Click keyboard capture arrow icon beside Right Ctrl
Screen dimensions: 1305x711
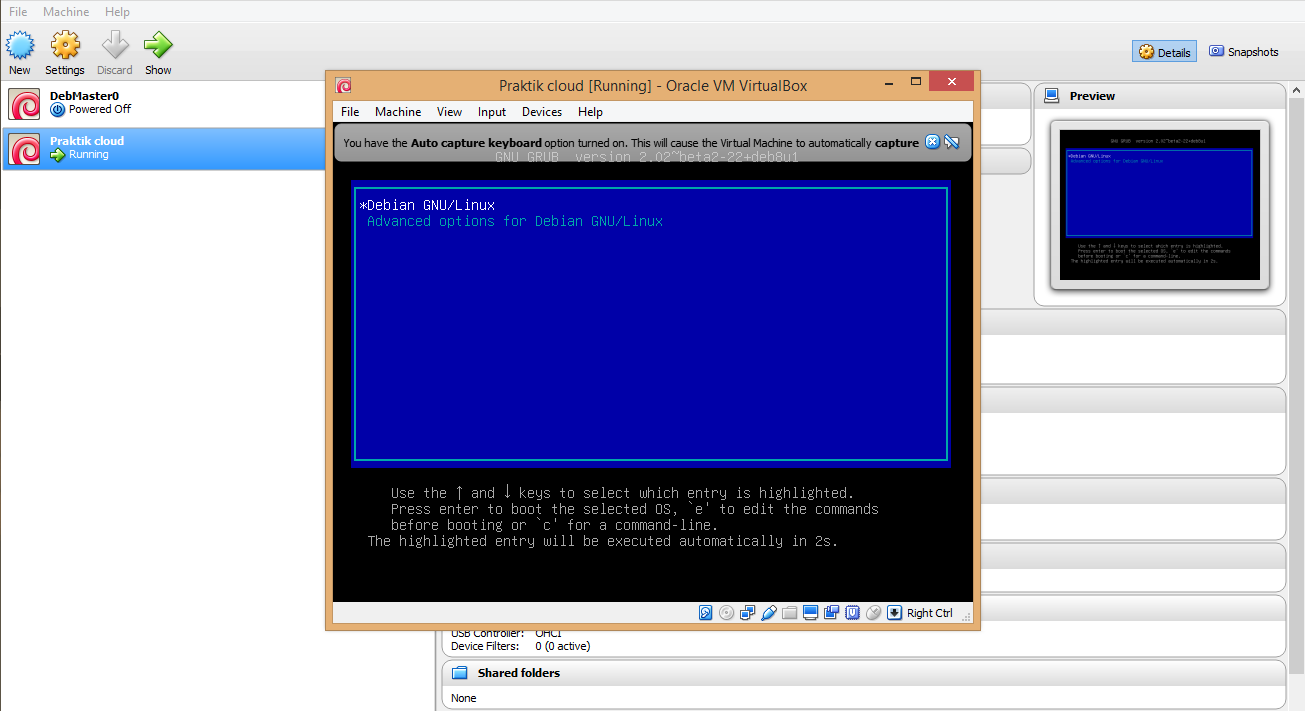pos(894,613)
